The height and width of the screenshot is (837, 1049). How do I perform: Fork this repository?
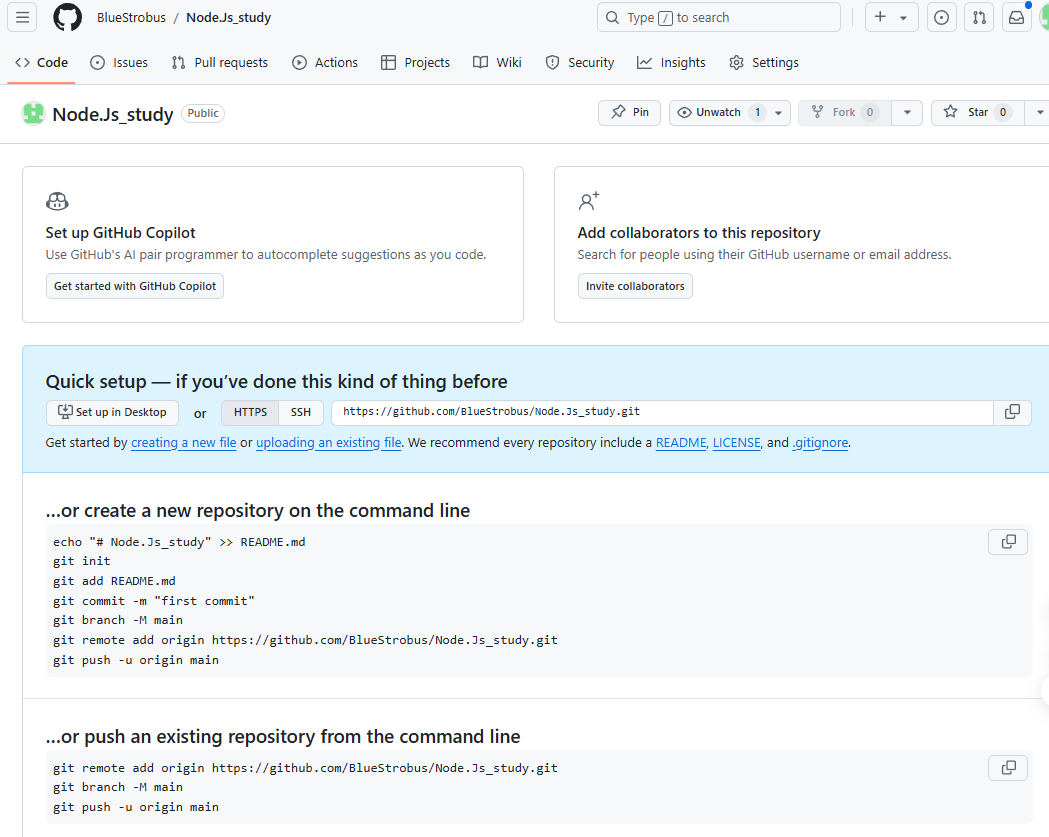(x=844, y=112)
